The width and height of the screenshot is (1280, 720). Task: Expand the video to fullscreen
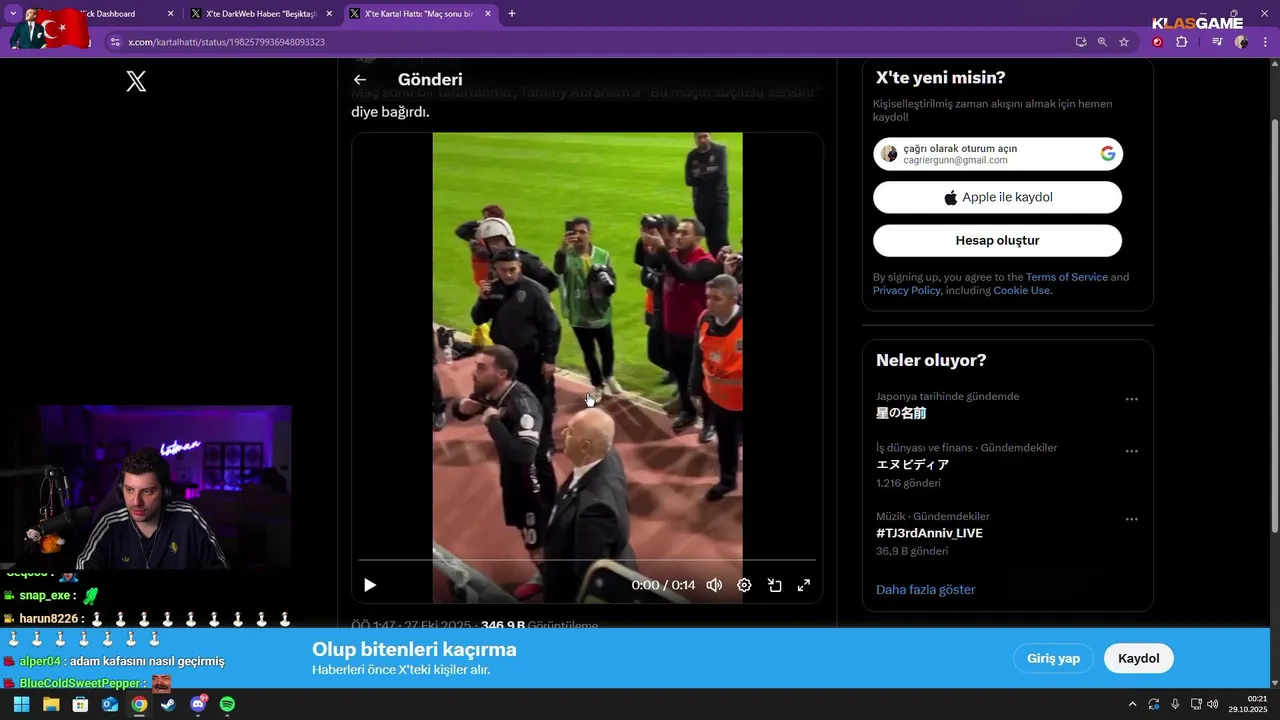pos(803,585)
